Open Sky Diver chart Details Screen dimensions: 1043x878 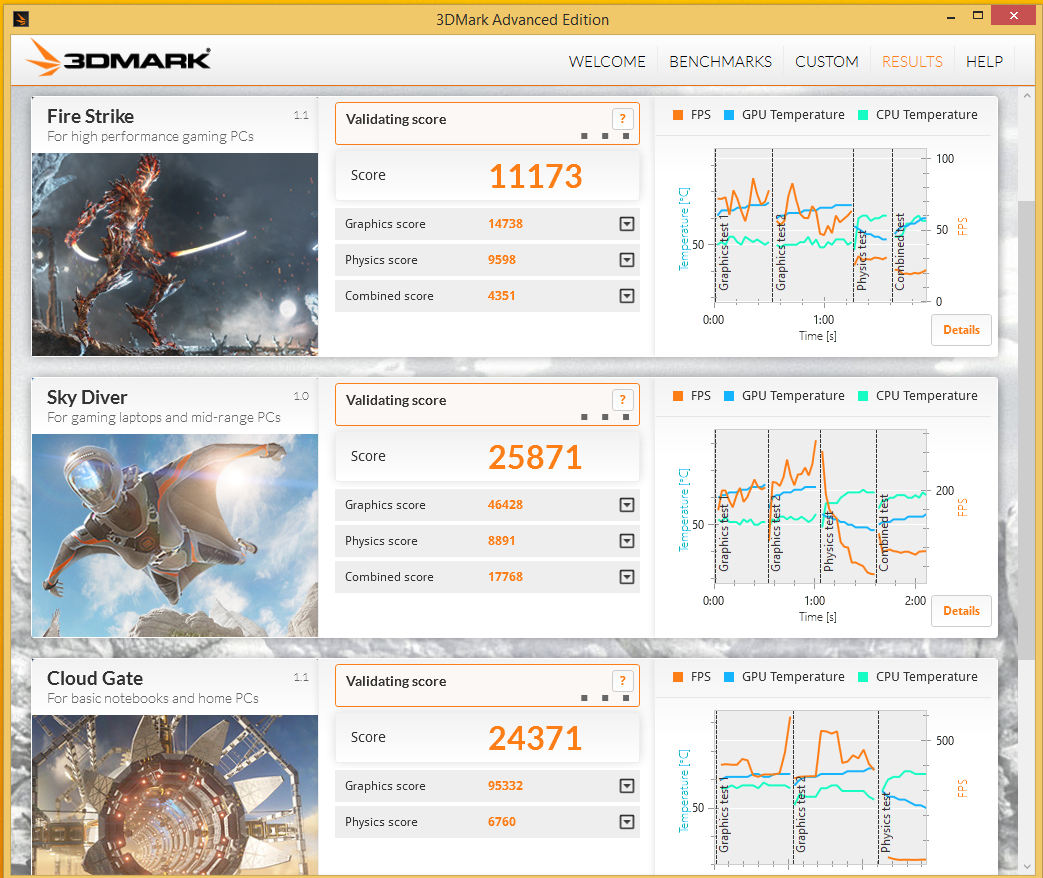(x=961, y=611)
